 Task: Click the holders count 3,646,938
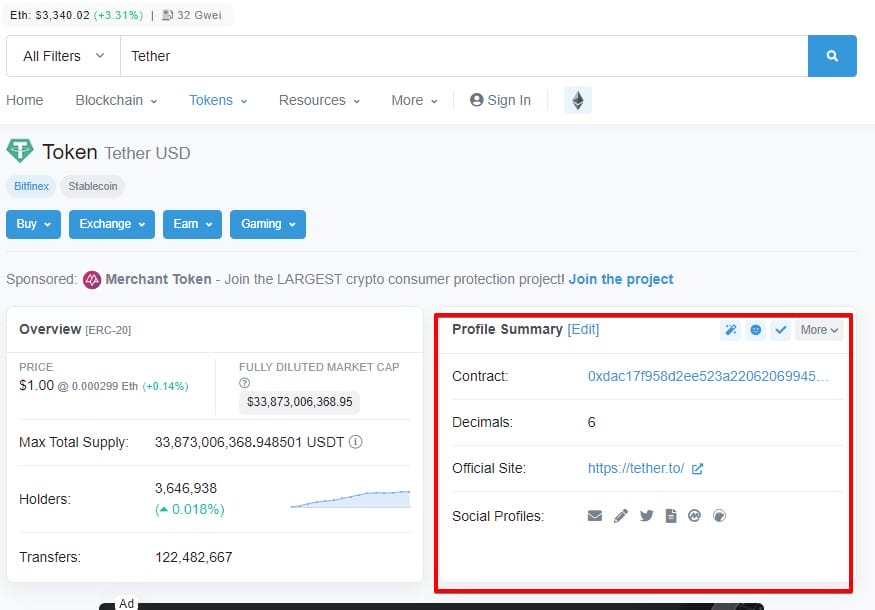point(186,488)
